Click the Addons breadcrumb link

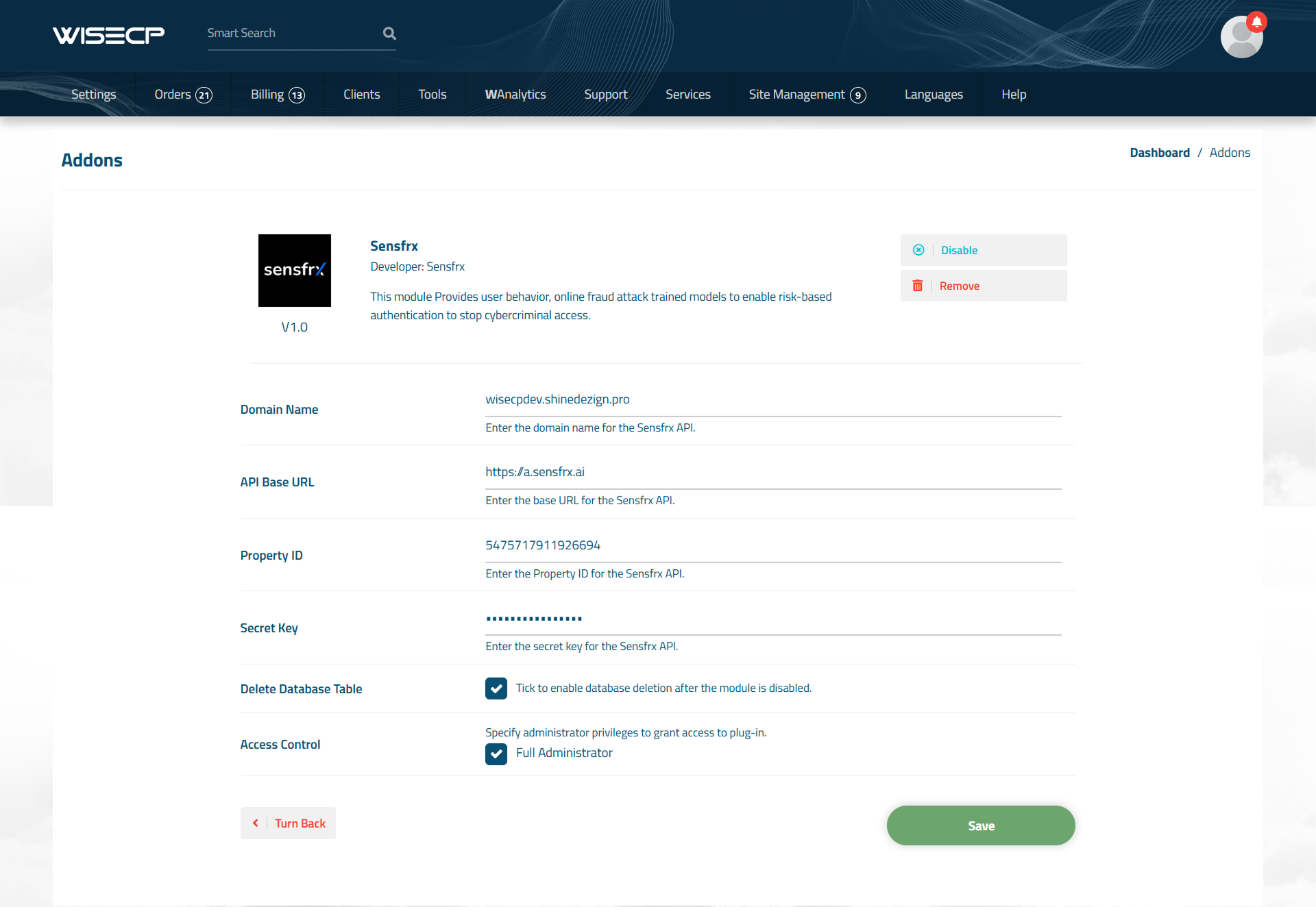click(1230, 153)
